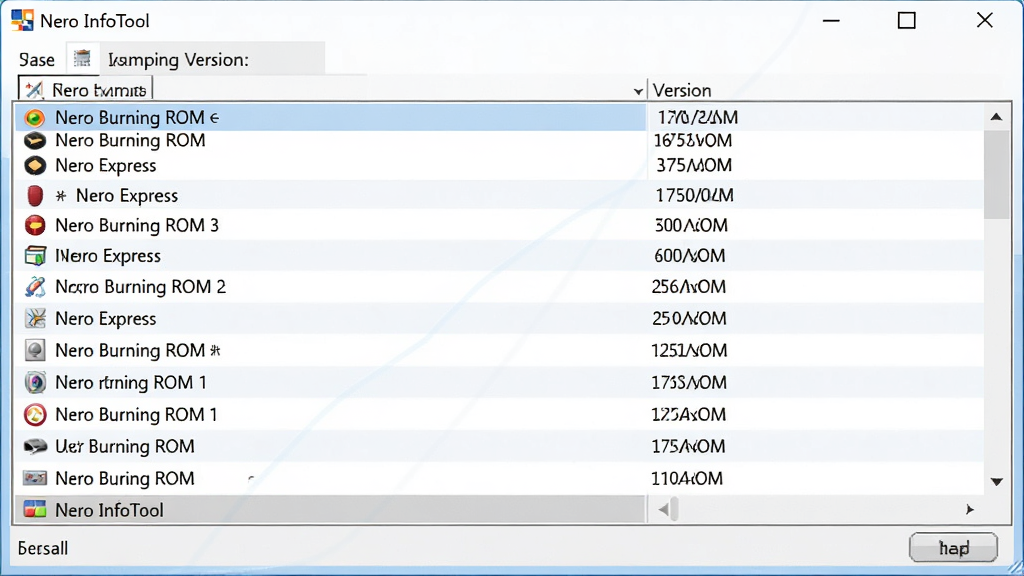Click the version cell starting with 375
Viewport: 1024px width, 576px height.
[x=694, y=165]
